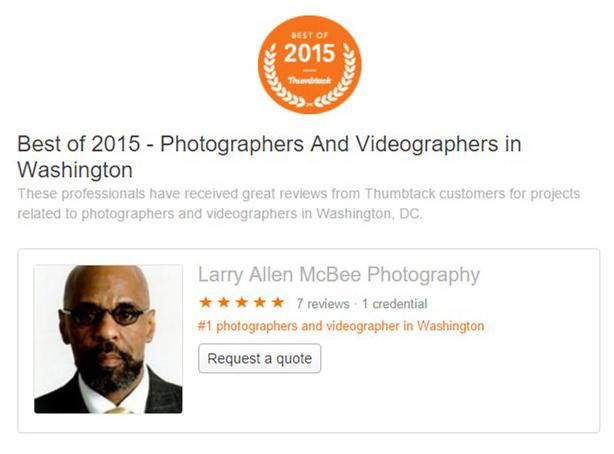The image size is (614, 454).
Task: Click the left laurel wreath on badge
Action: coord(280,78)
